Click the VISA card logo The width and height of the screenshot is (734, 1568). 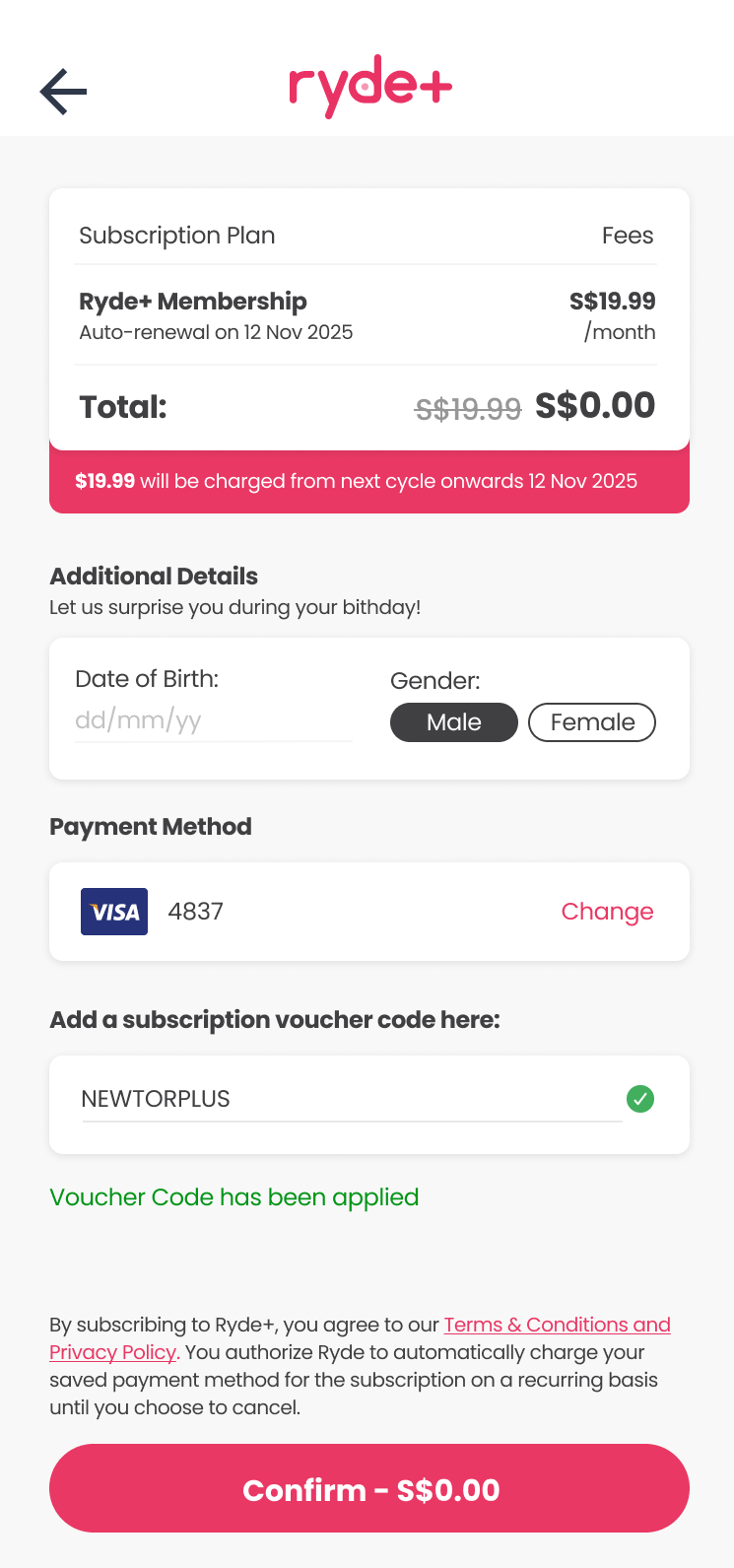click(114, 912)
